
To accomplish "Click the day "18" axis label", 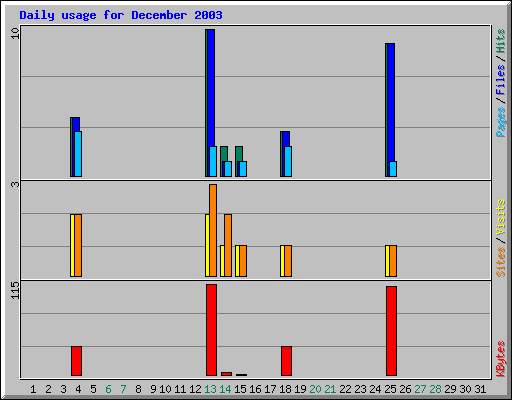I will point(285,389).
